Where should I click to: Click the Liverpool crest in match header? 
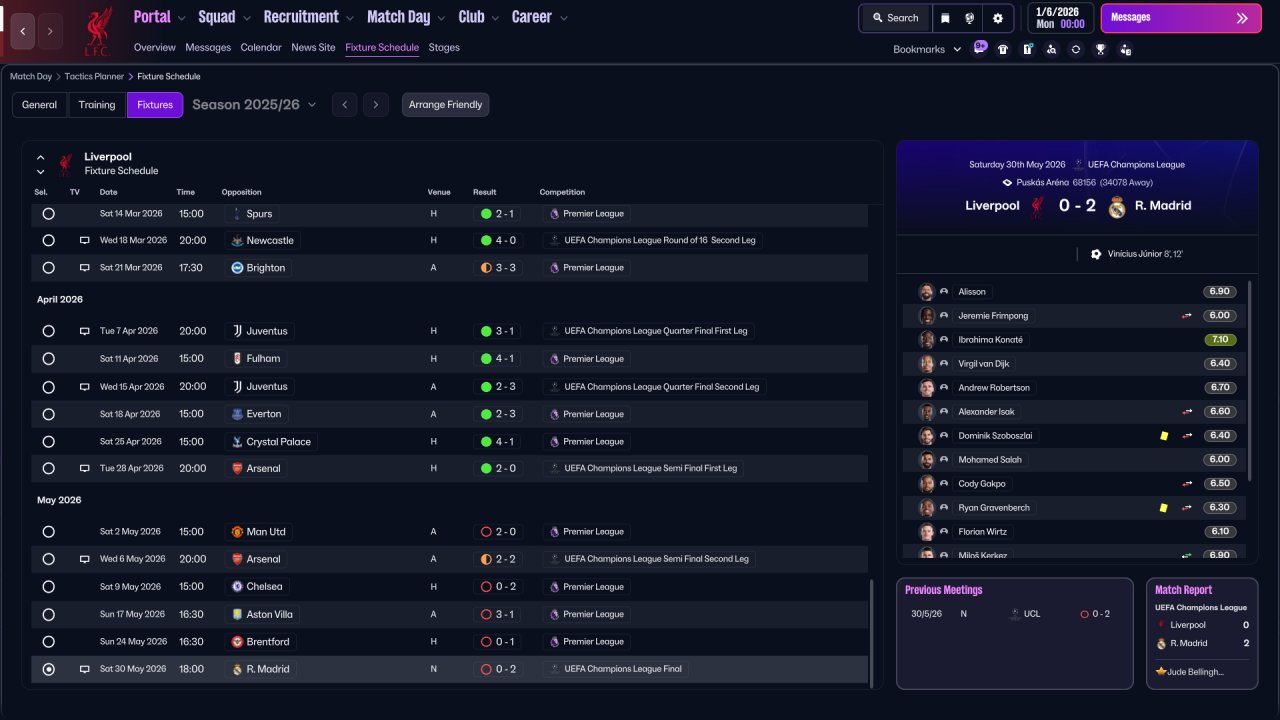1038,206
